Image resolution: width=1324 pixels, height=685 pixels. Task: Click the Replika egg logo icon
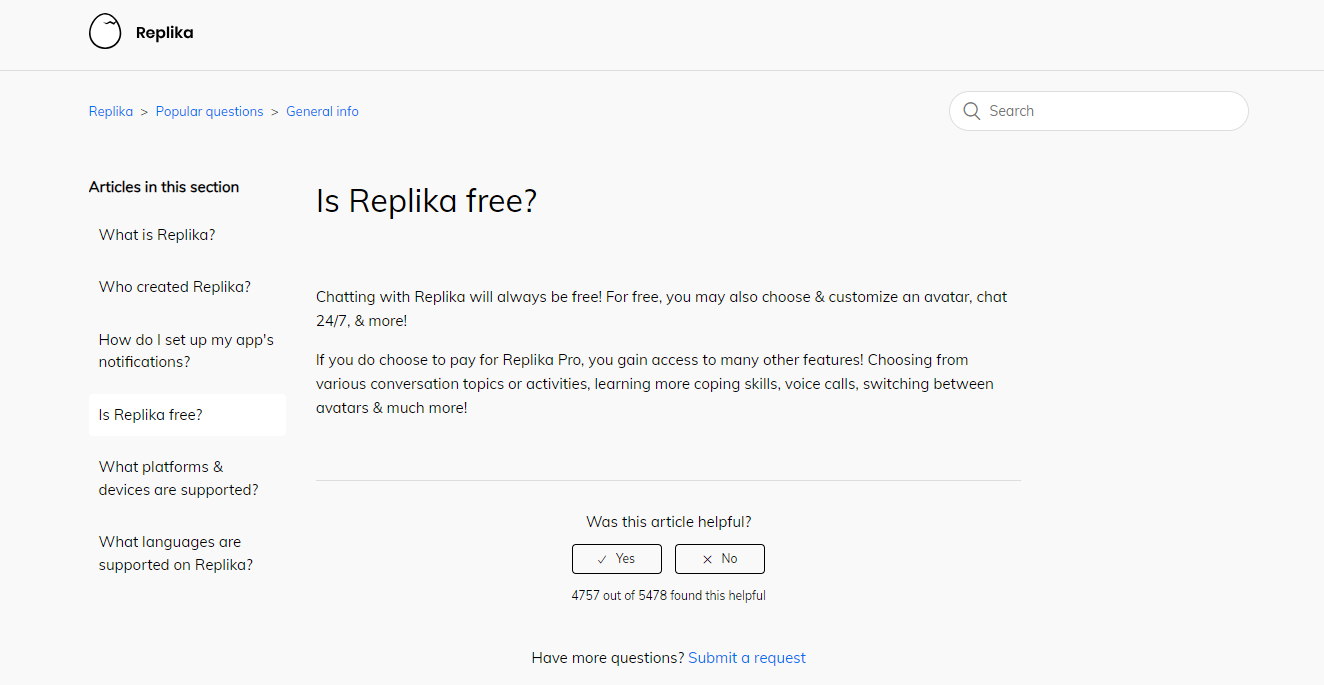point(105,32)
